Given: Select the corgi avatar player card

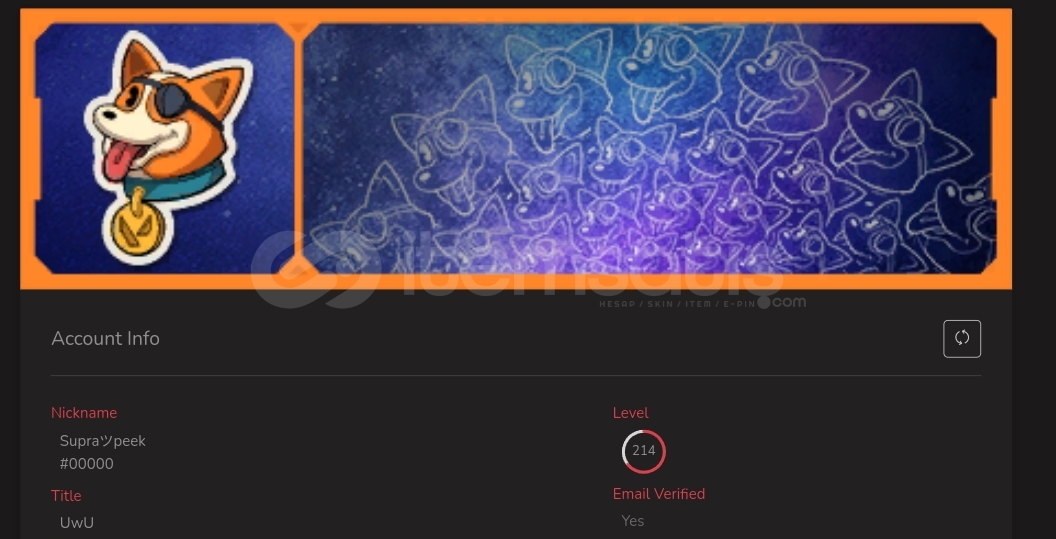Looking at the screenshot, I should 164,148.
